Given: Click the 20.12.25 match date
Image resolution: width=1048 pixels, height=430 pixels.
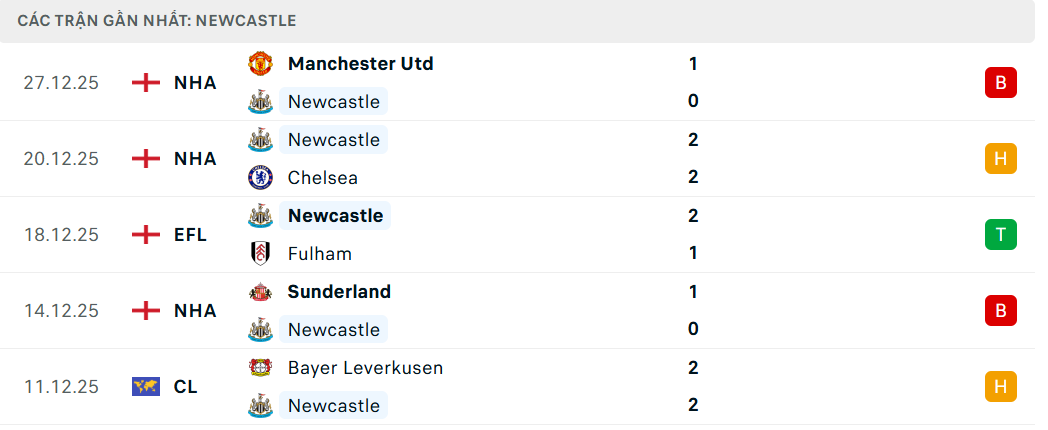Looking at the screenshot, I should (62, 159).
